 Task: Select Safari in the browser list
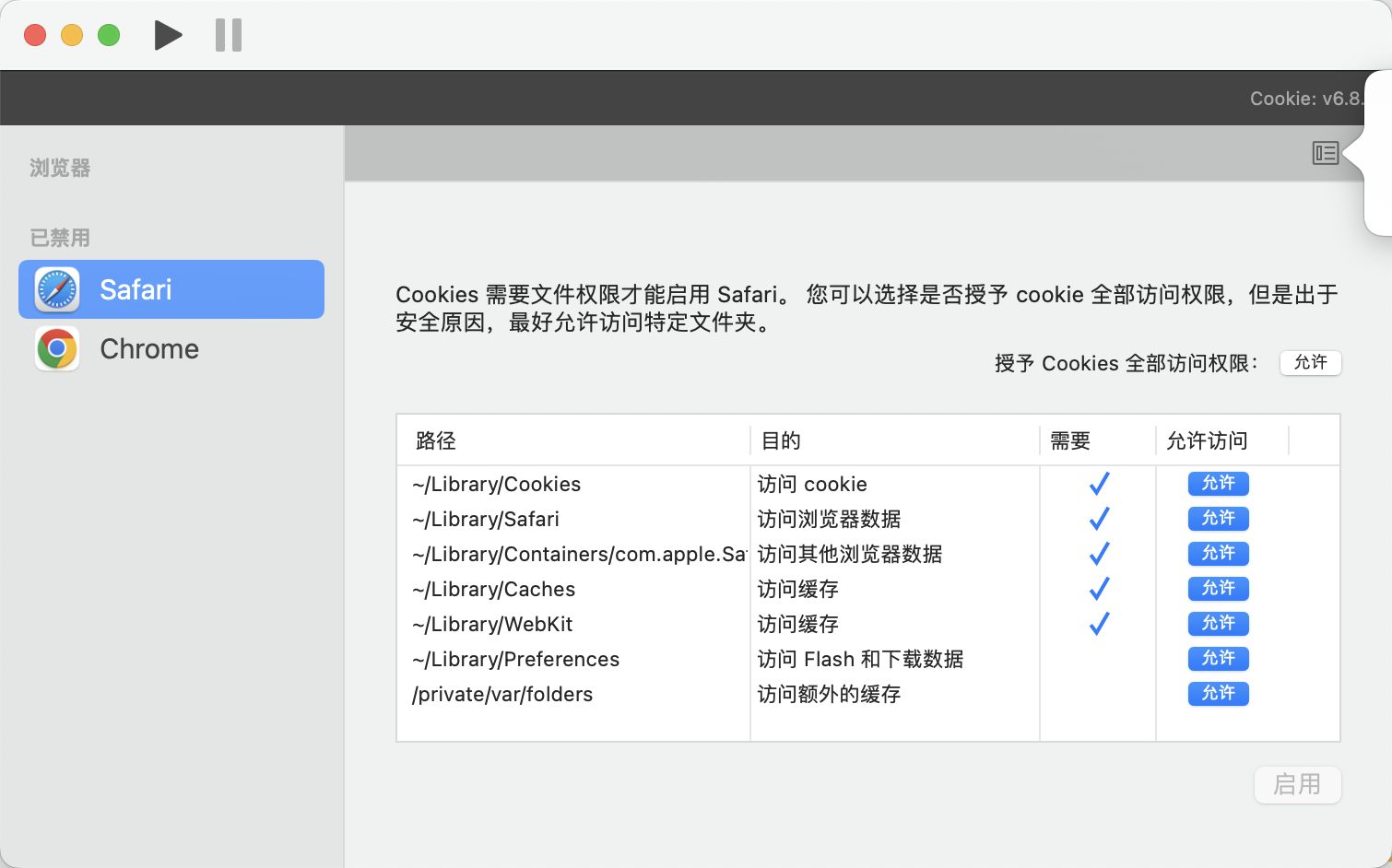171,289
